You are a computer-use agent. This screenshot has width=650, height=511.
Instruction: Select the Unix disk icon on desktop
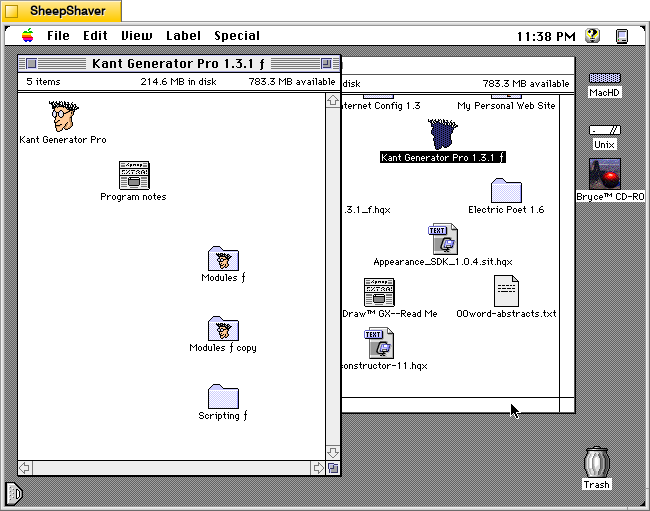pos(604,130)
